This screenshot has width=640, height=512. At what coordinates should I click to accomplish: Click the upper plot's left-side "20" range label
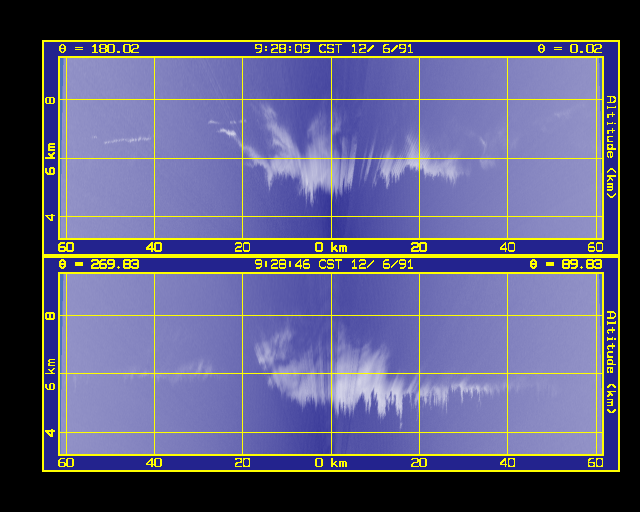pos(242,247)
